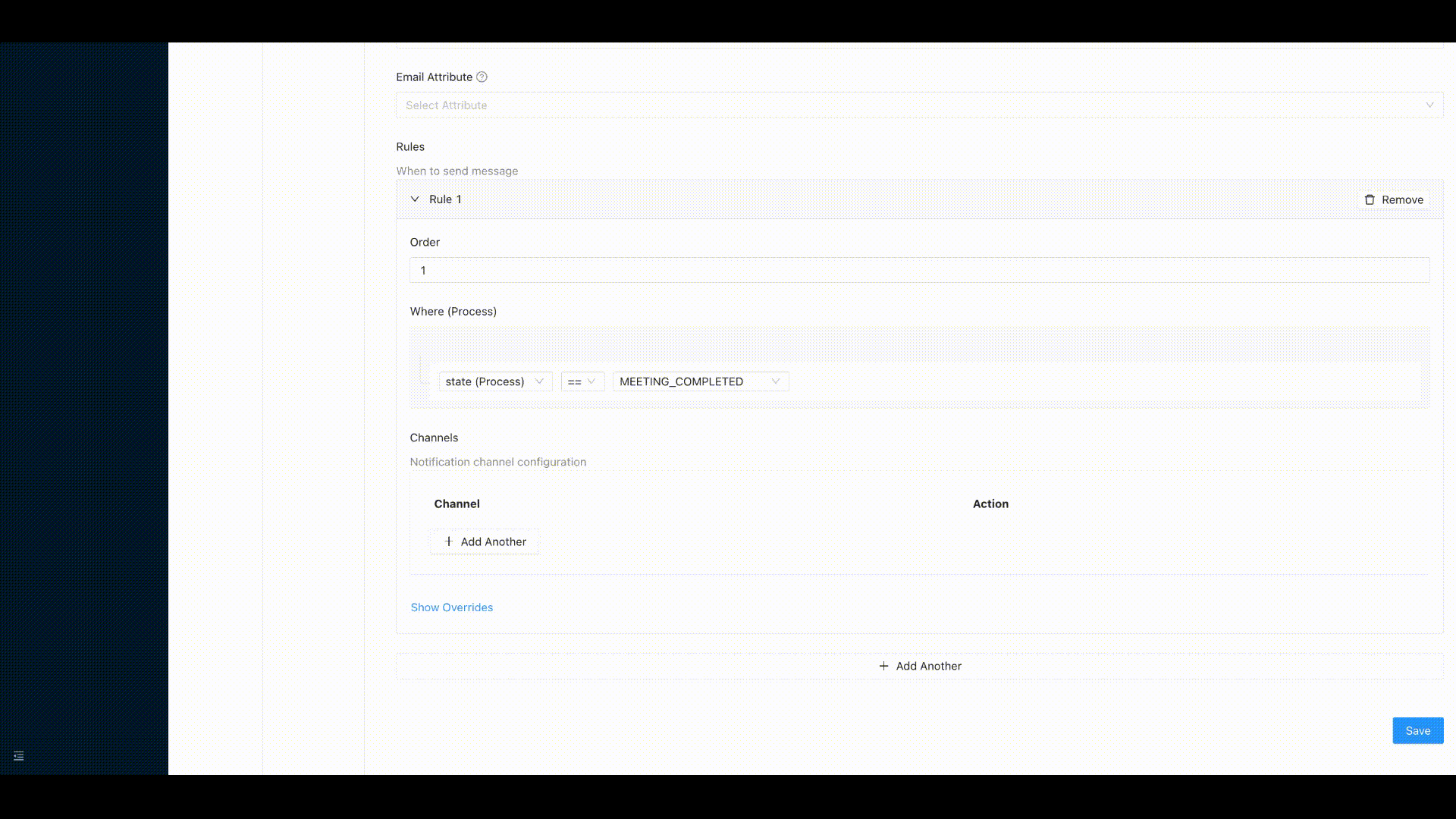The image size is (1456, 819).
Task: Click the Where (Process) condition builder area
Action: coord(918,367)
